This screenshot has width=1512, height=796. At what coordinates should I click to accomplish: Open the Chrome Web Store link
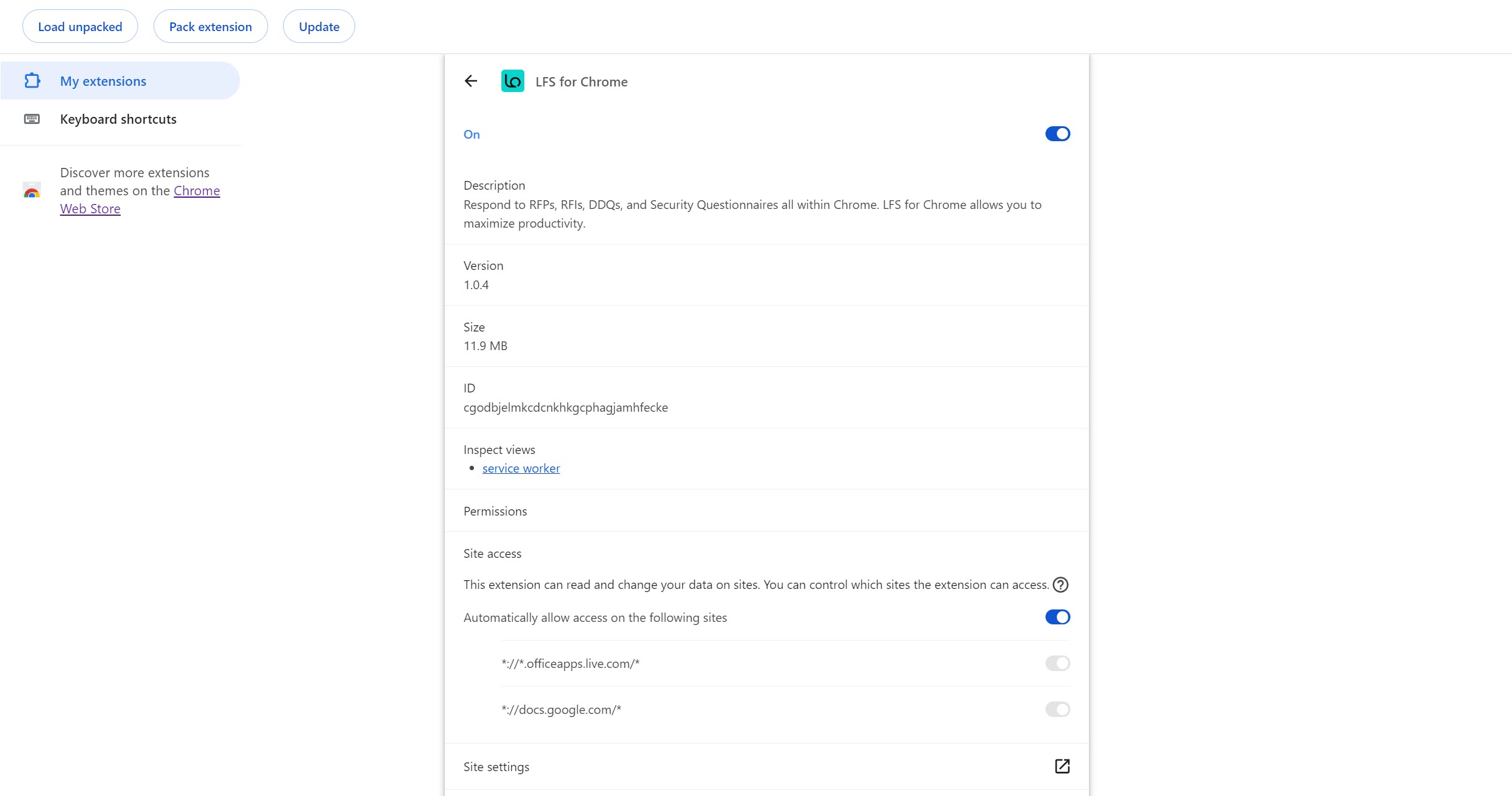[140, 200]
